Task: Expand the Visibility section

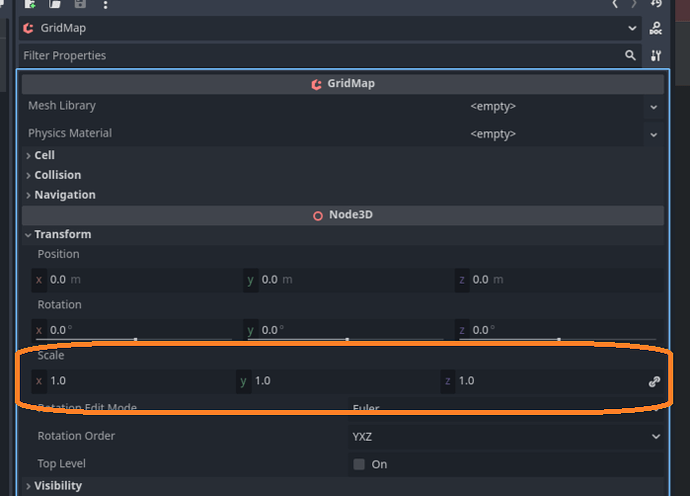Action: pyautogui.click(x=343, y=486)
